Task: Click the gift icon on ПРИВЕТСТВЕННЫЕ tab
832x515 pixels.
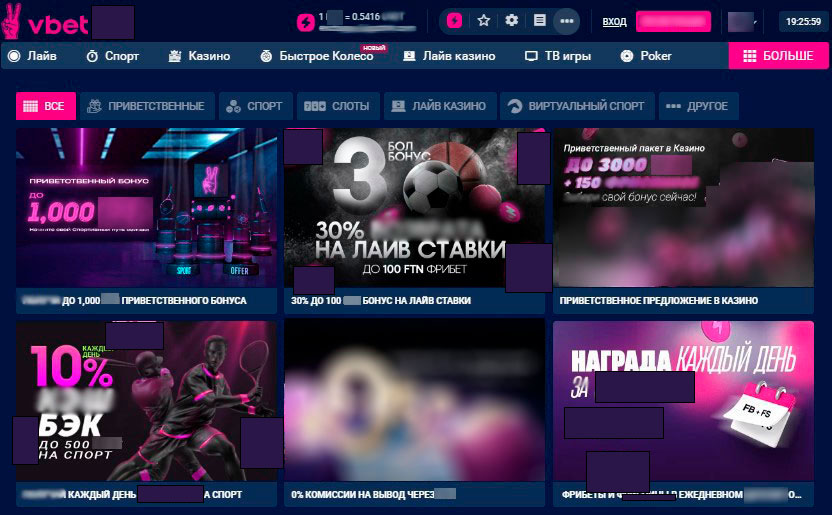Action: (94, 106)
